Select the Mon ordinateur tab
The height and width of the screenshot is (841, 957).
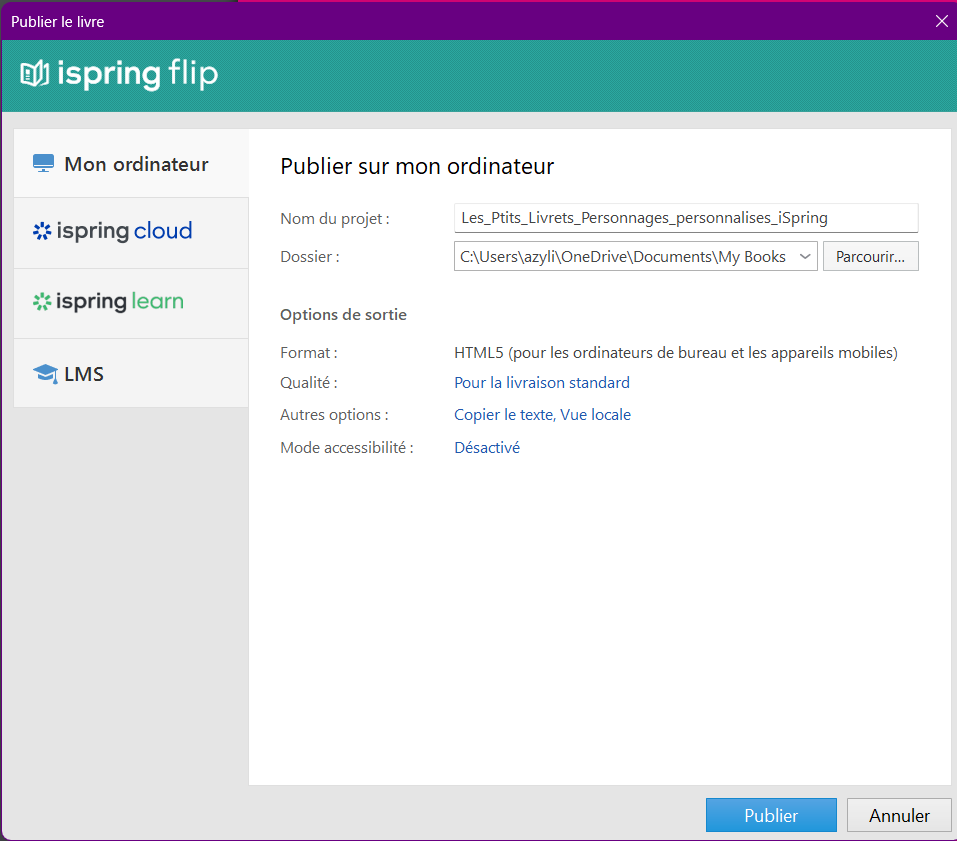136,164
